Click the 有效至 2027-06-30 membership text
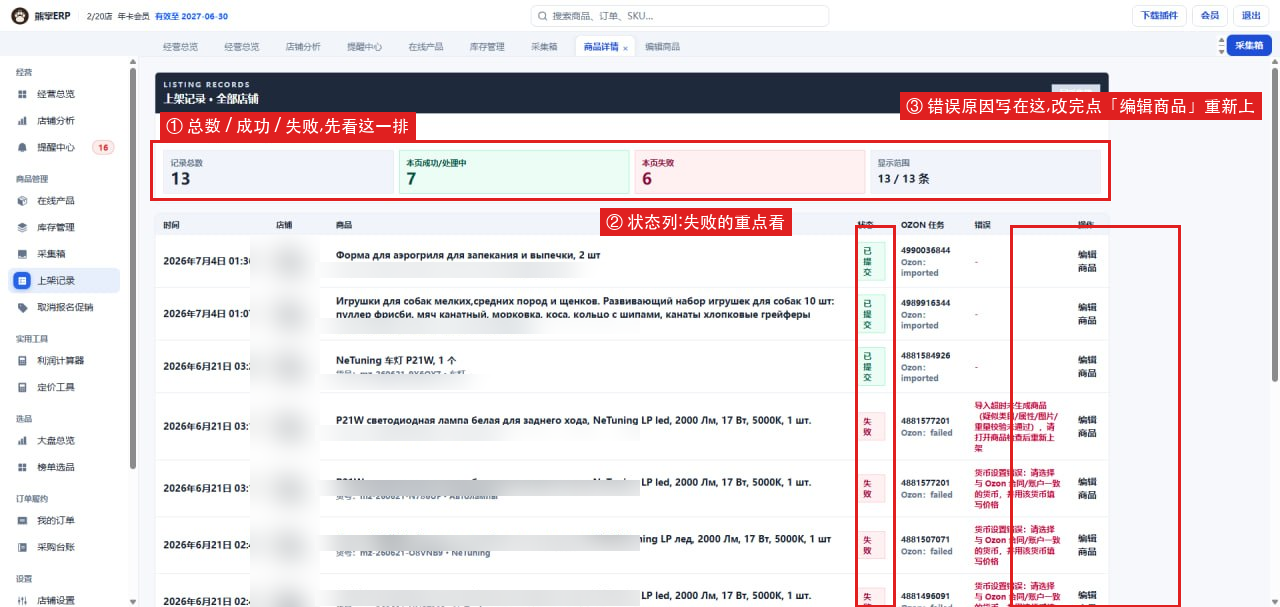 [191, 16]
